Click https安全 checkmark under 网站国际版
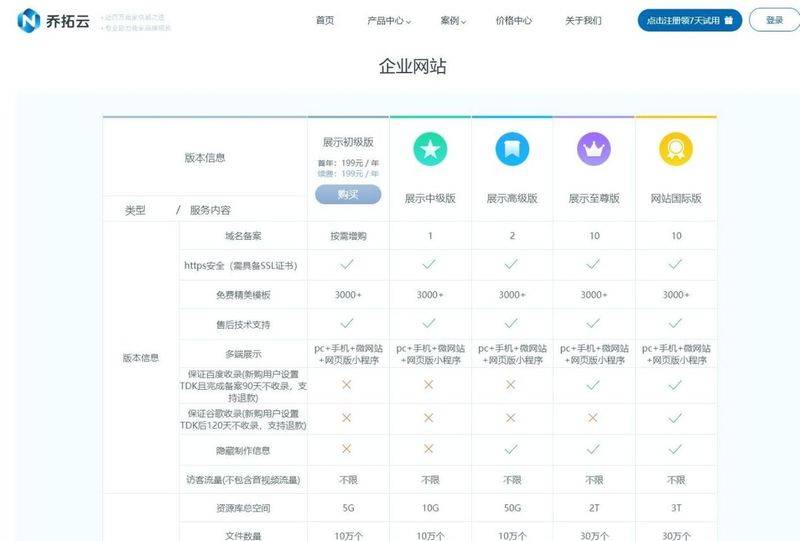The height and width of the screenshot is (541, 800). coord(675,264)
